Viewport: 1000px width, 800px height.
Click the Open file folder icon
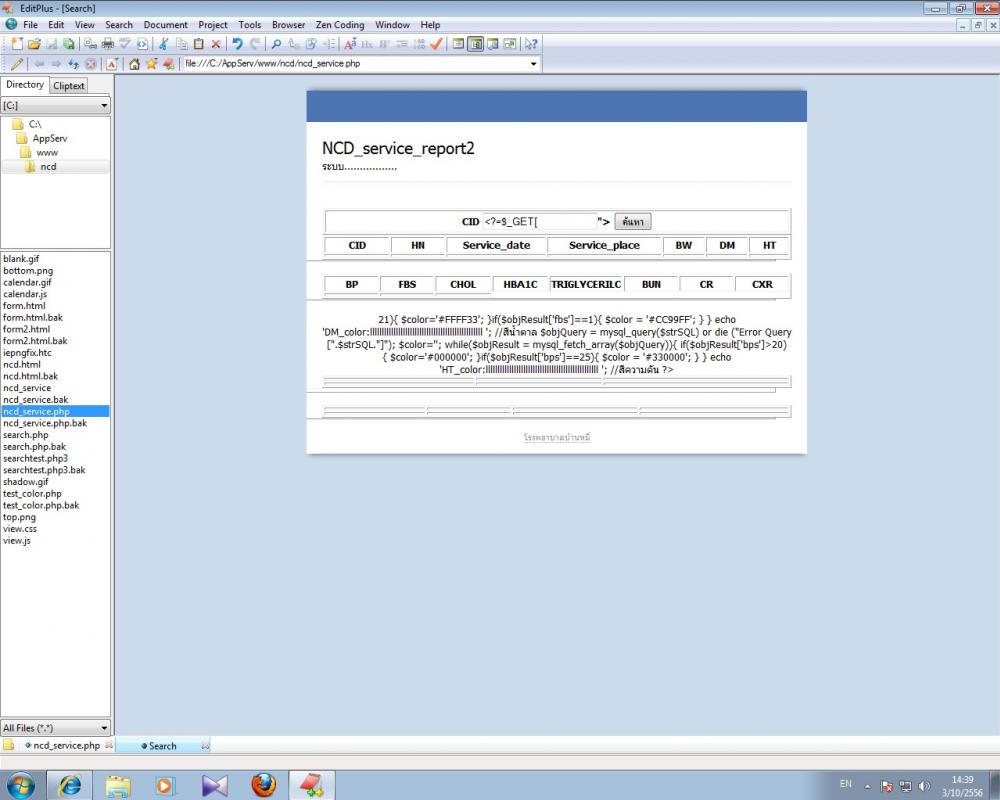tap(34, 44)
